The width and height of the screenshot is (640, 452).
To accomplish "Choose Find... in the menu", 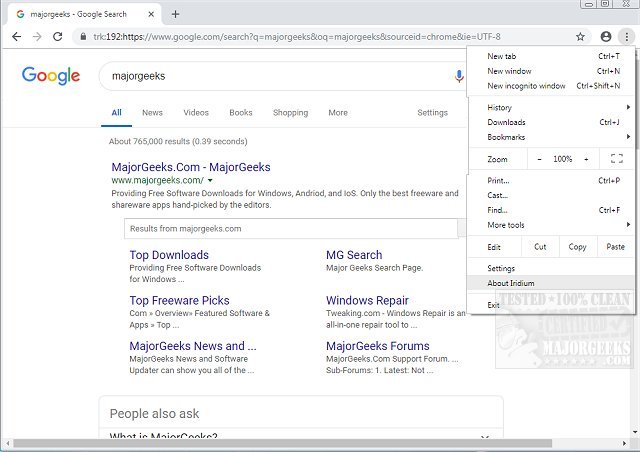I will pyautogui.click(x=551, y=210).
